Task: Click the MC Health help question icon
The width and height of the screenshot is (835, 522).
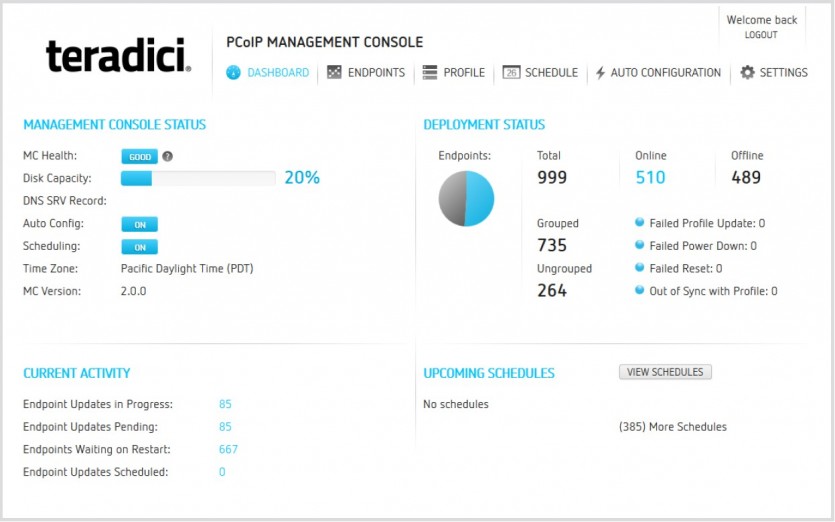Action: 167,157
